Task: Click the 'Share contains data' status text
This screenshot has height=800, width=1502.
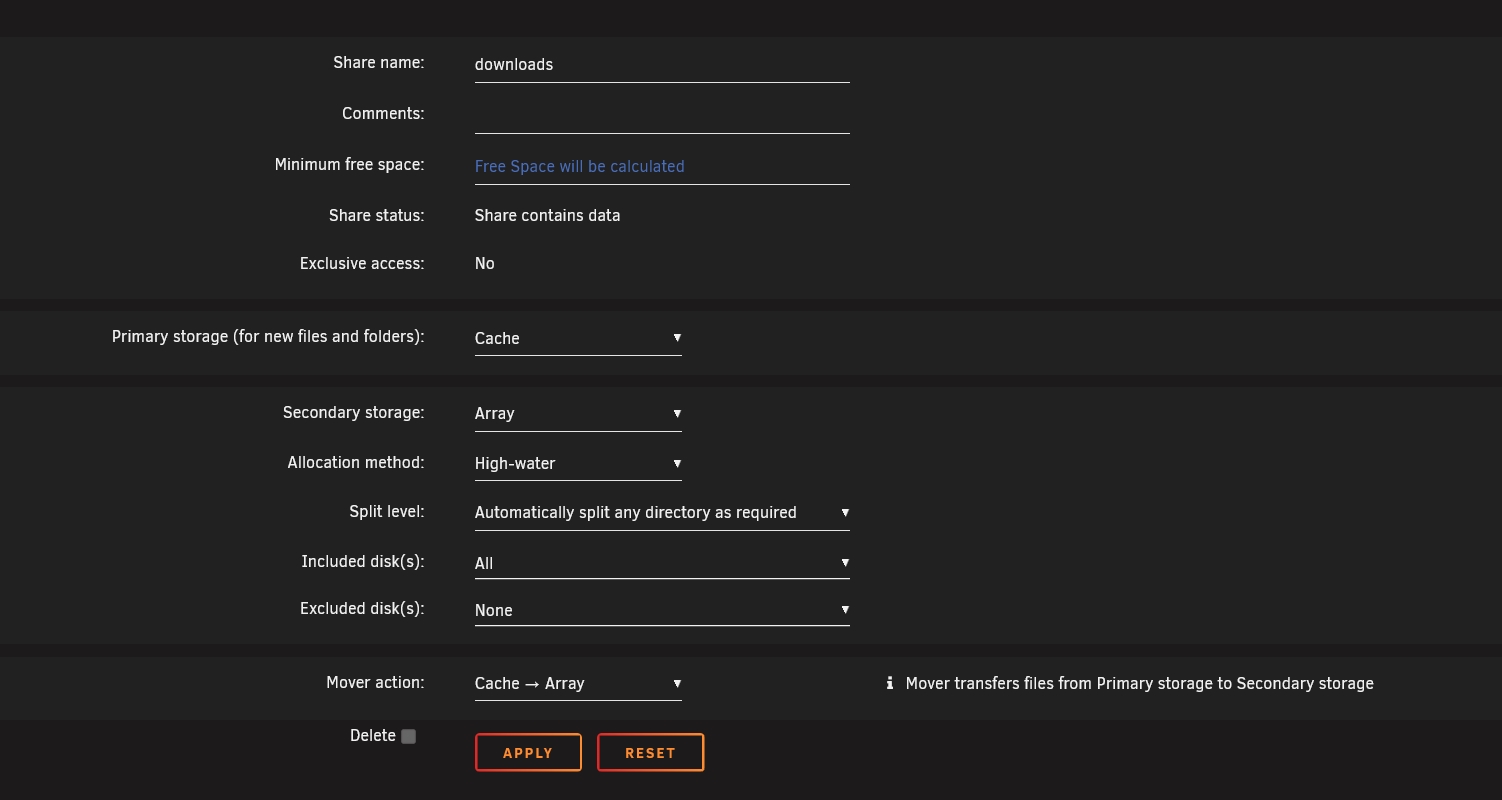Action: click(x=547, y=215)
